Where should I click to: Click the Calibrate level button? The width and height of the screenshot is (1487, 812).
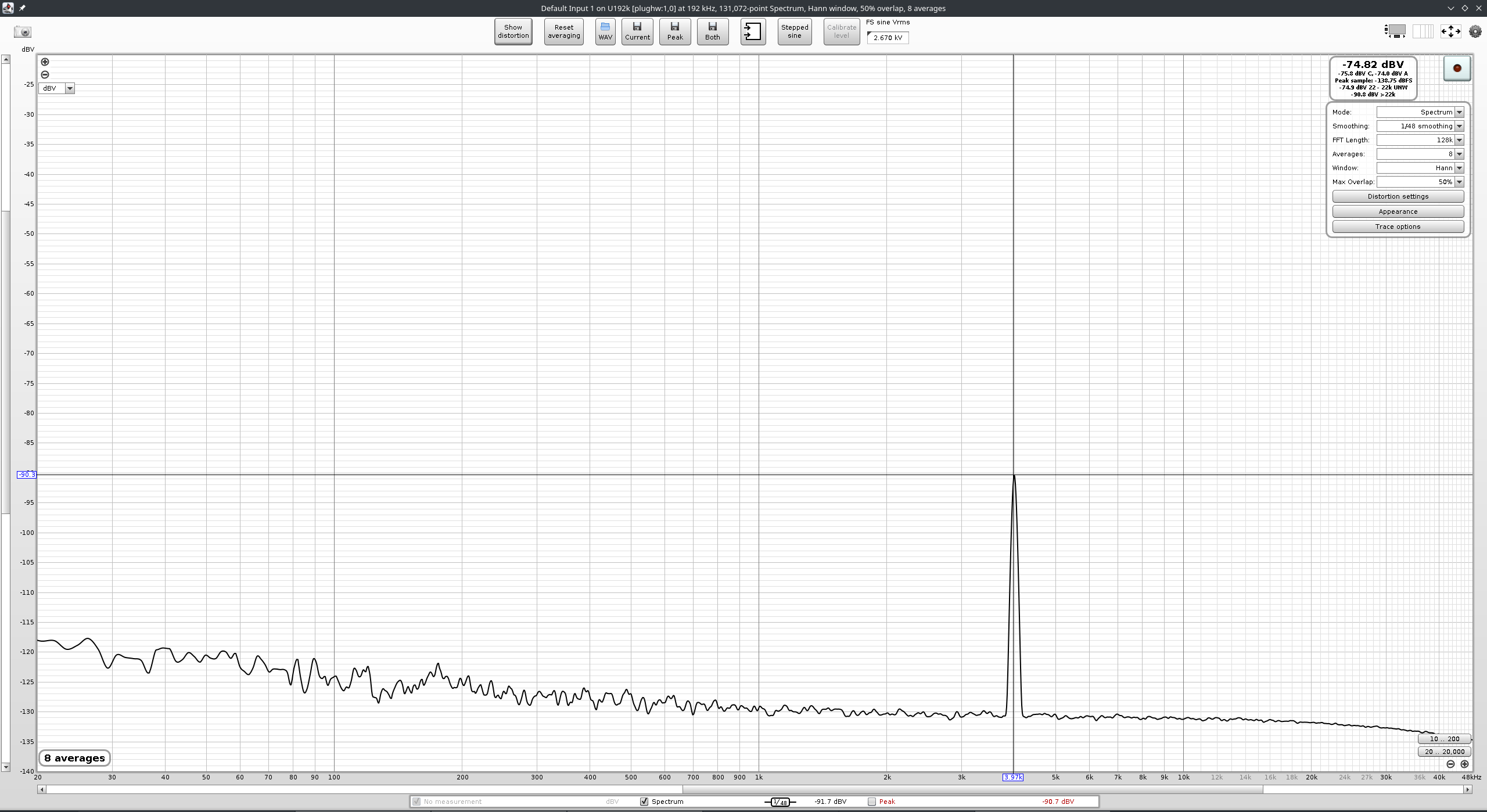842,31
